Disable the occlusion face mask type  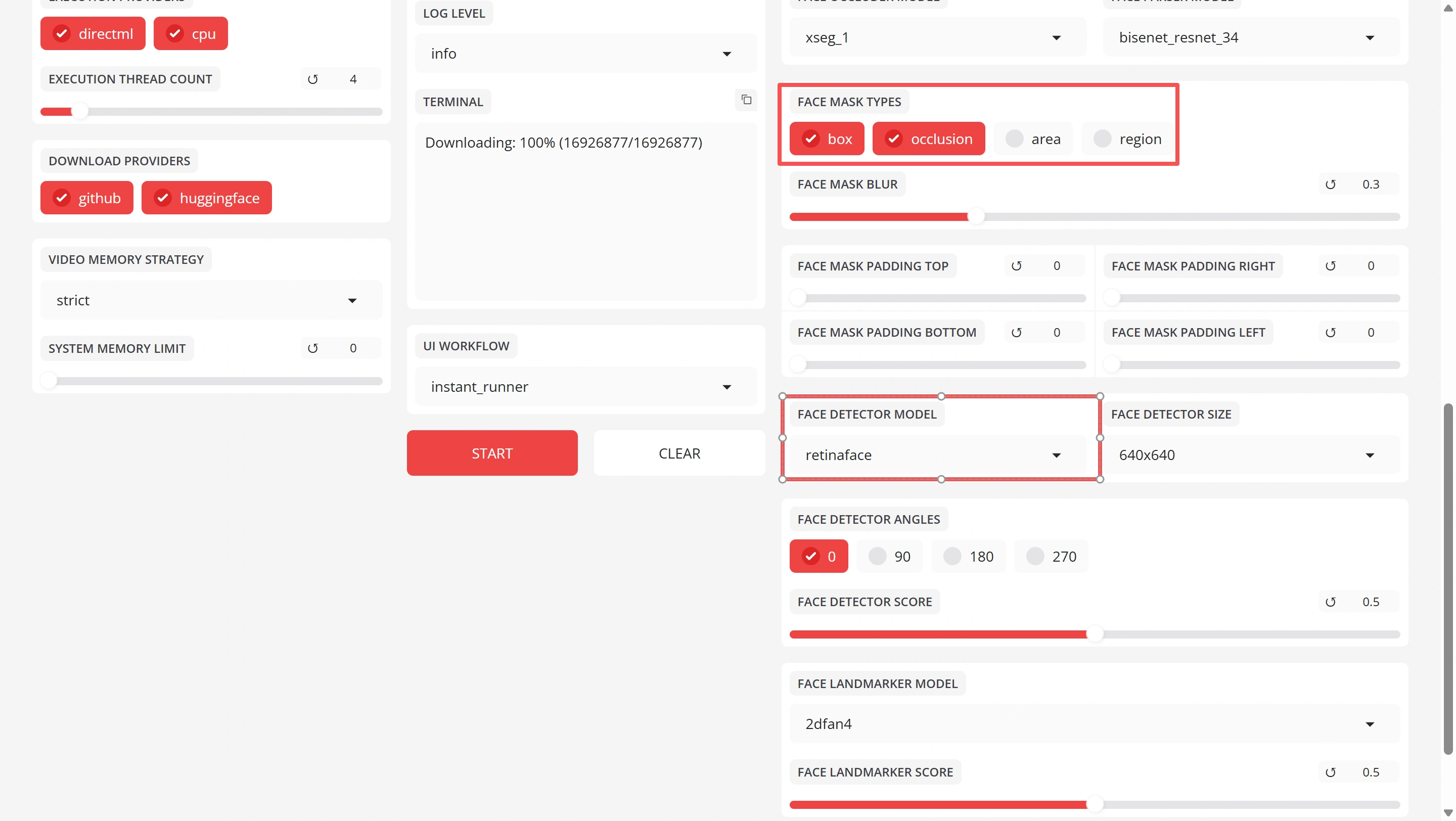[x=928, y=139]
